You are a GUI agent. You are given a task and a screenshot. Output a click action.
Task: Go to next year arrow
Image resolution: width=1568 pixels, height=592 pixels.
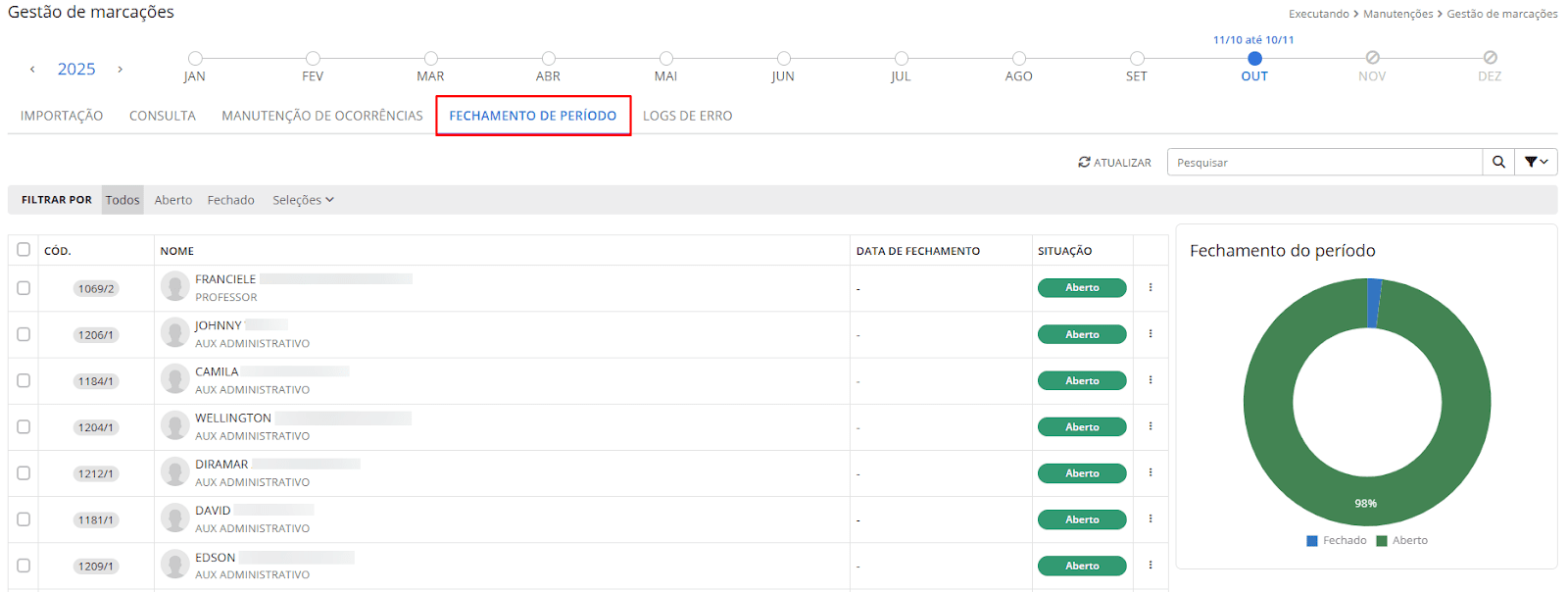coord(120,70)
